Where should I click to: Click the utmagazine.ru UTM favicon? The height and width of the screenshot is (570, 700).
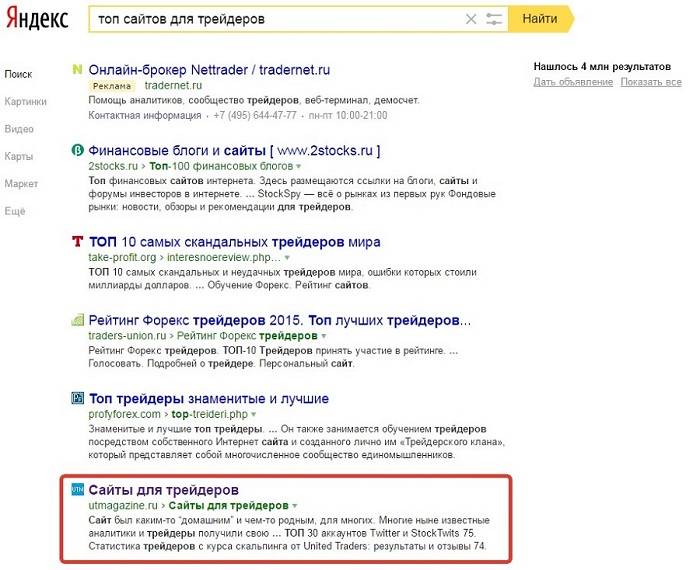pos(77,490)
